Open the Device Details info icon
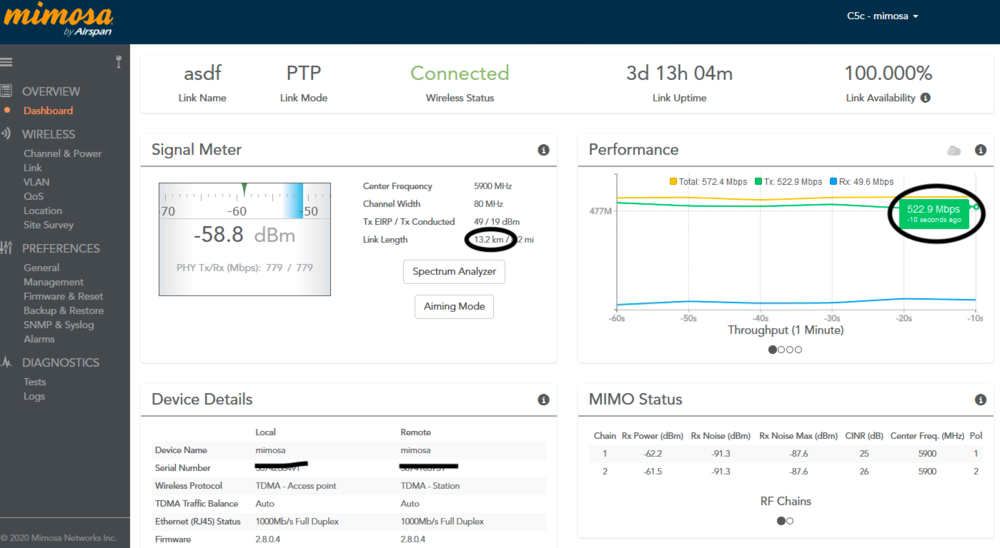This screenshot has width=1000, height=548. pyautogui.click(x=544, y=399)
